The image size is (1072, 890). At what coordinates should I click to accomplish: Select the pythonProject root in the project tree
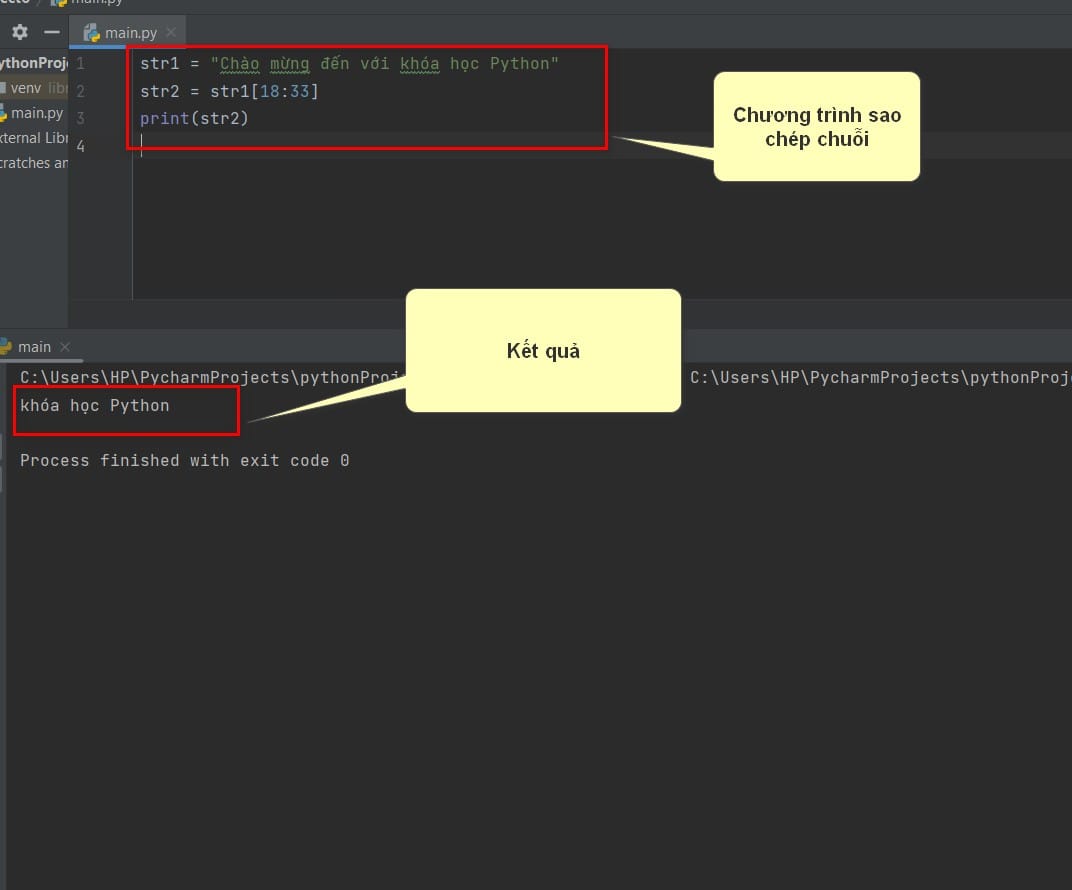pos(33,63)
